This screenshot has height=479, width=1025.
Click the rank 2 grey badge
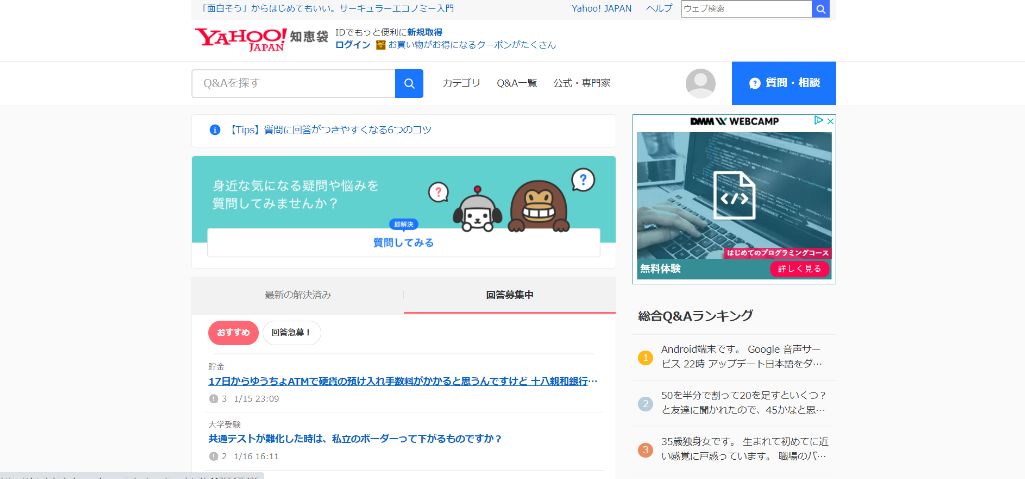tap(645, 404)
